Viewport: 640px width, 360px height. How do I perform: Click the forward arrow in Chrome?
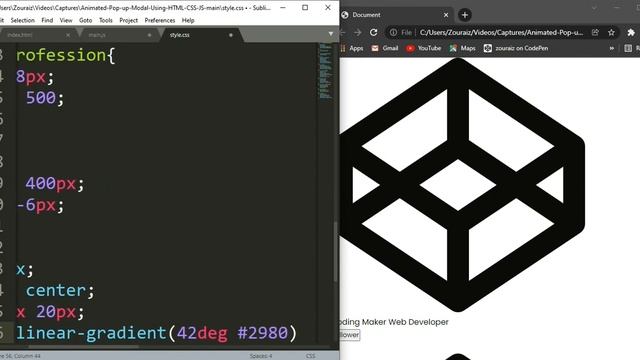pyautogui.click(x=358, y=32)
